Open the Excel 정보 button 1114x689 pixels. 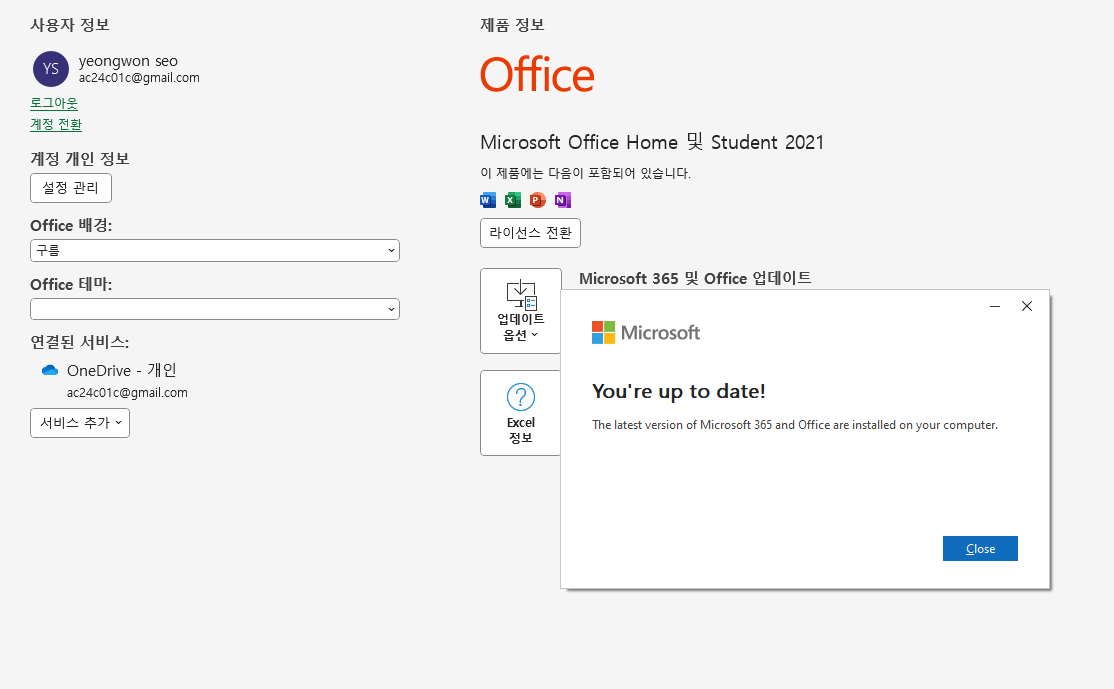click(x=520, y=413)
